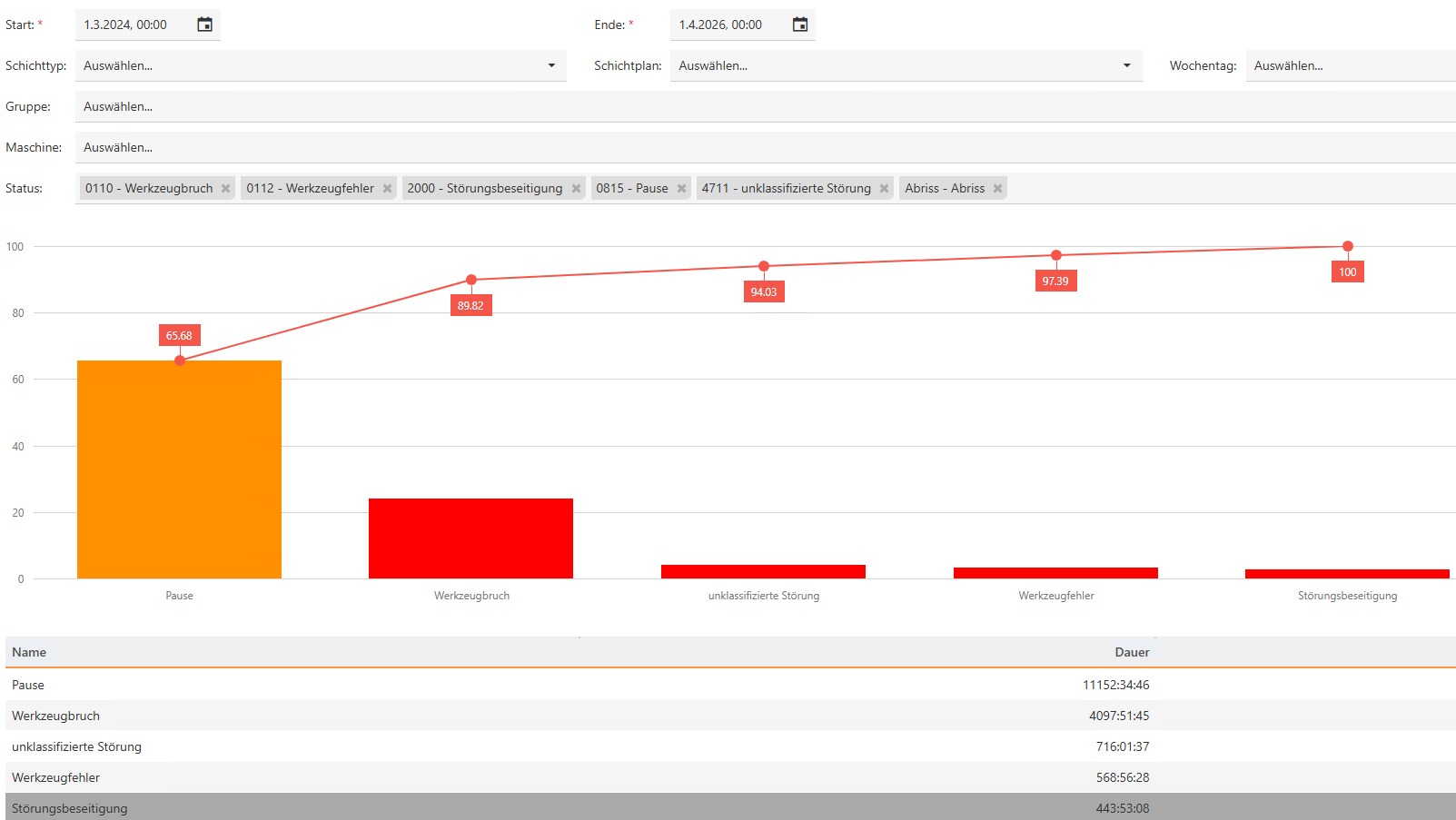Open the Gruppe selection field
The width and height of the screenshot is (1456, 820).
(x=763, y=106)
